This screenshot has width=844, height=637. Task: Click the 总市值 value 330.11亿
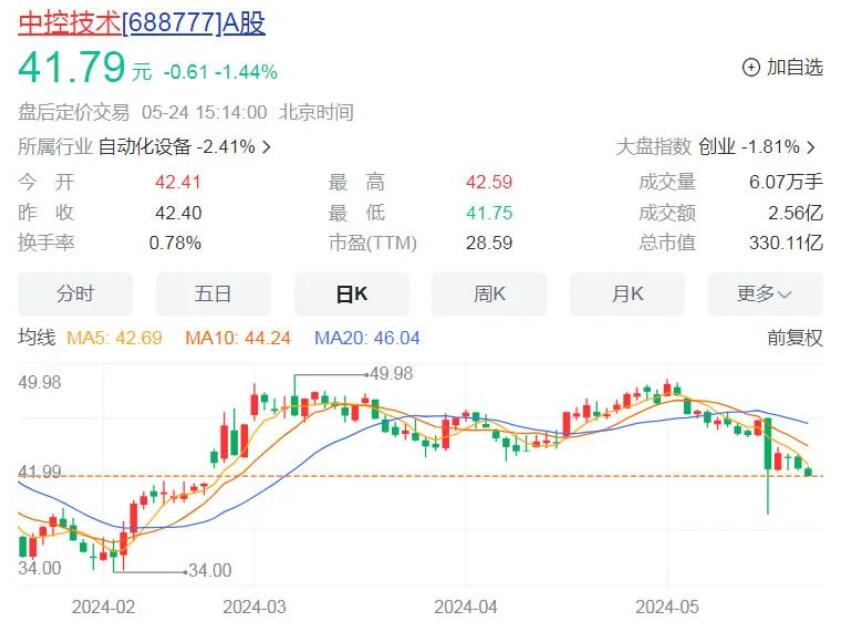coord(786,243)
